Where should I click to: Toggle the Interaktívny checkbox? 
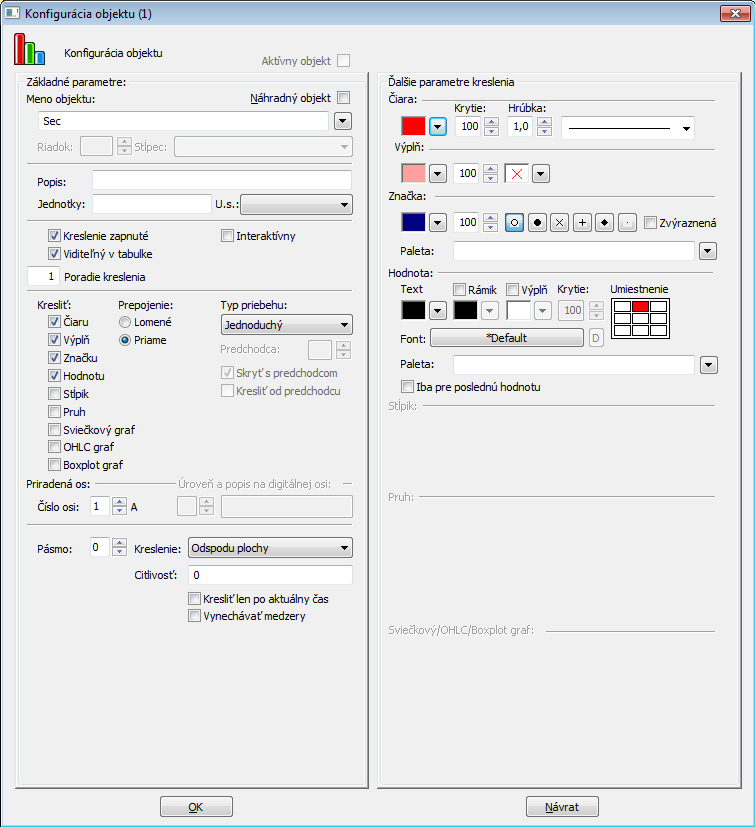227,236
